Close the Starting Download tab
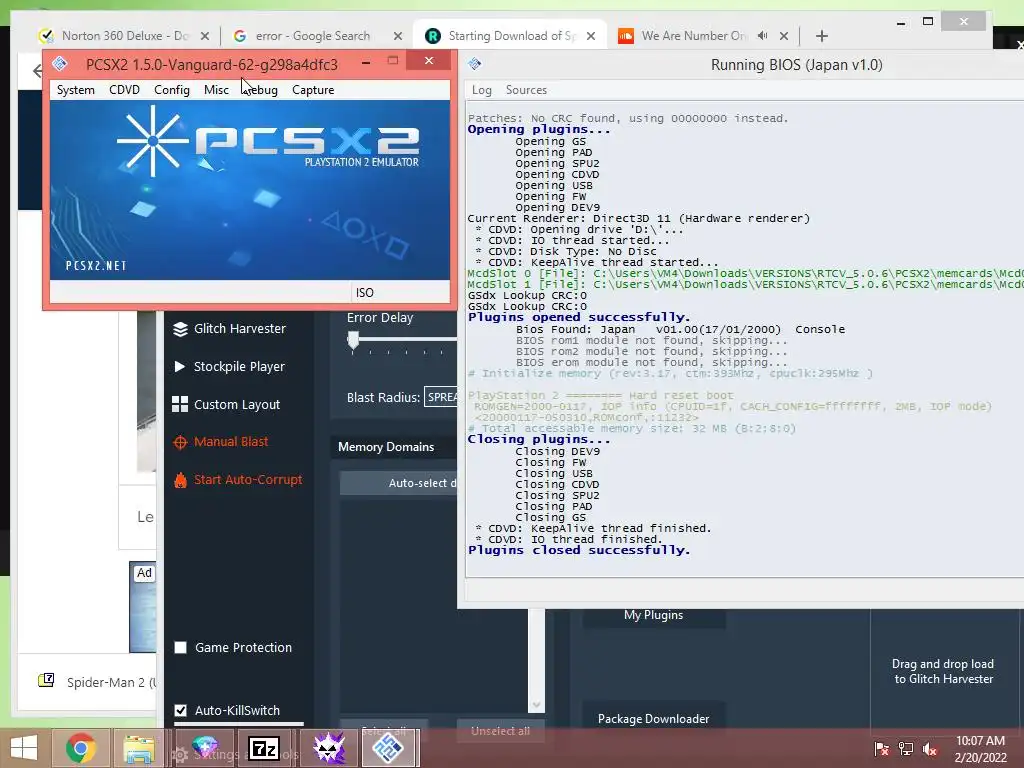The image size is (1024, 768). [591, 36]
